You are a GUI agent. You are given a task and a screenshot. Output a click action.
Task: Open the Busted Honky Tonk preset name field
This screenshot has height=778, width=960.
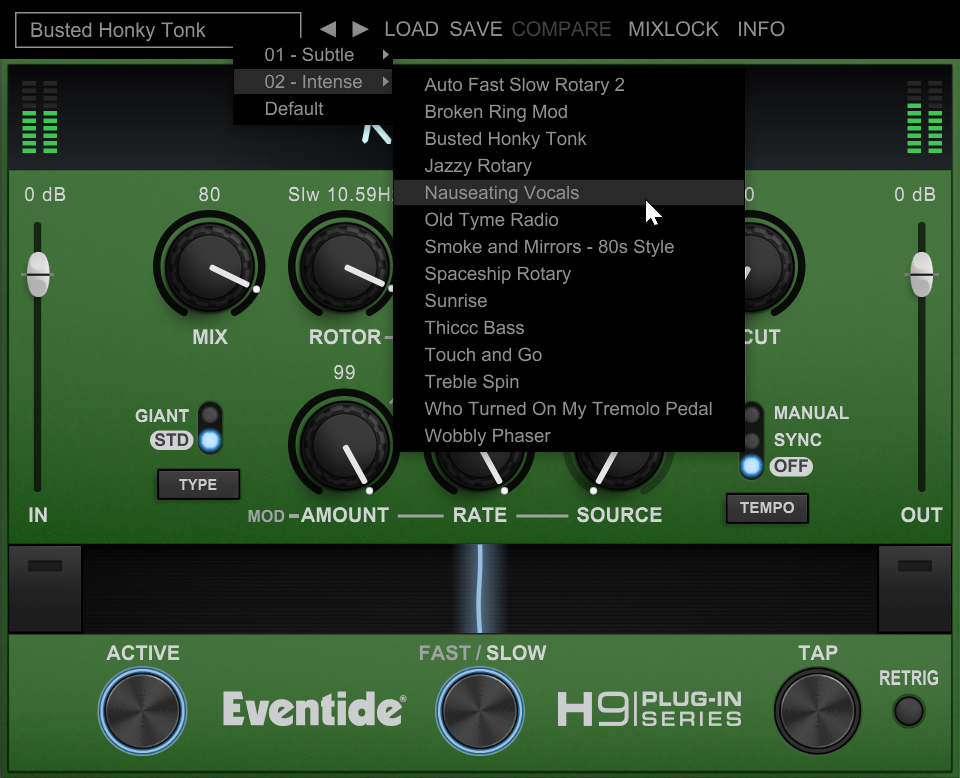(158, 29)
